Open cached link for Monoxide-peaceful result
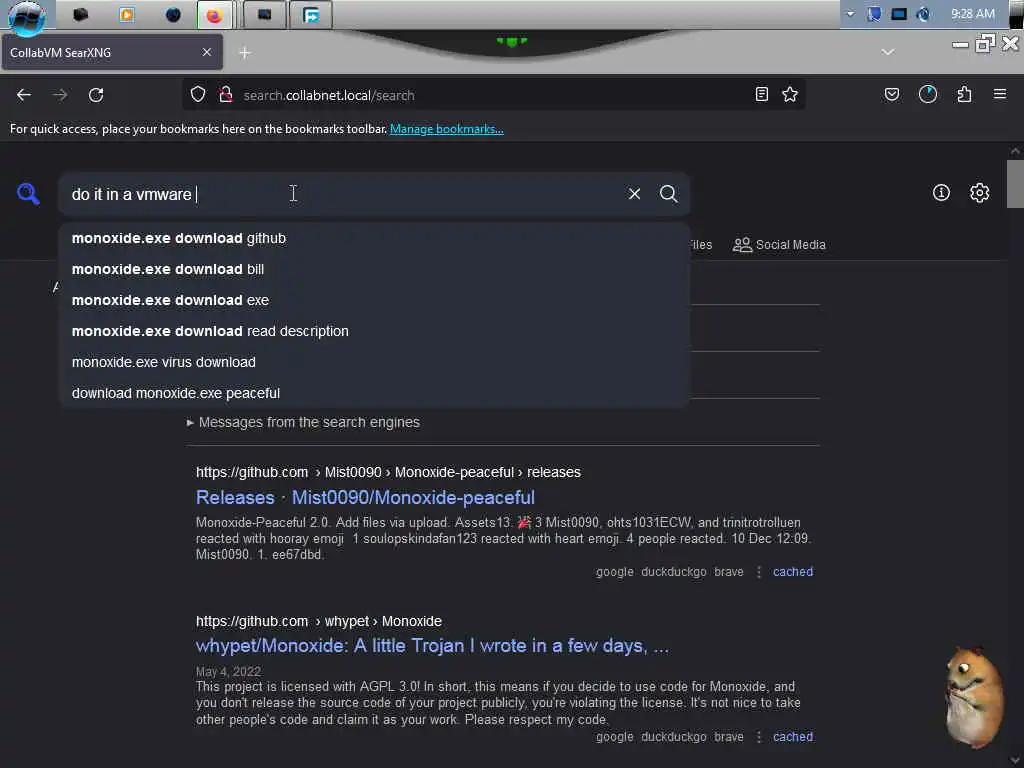1024x768 pixels. 793,572
